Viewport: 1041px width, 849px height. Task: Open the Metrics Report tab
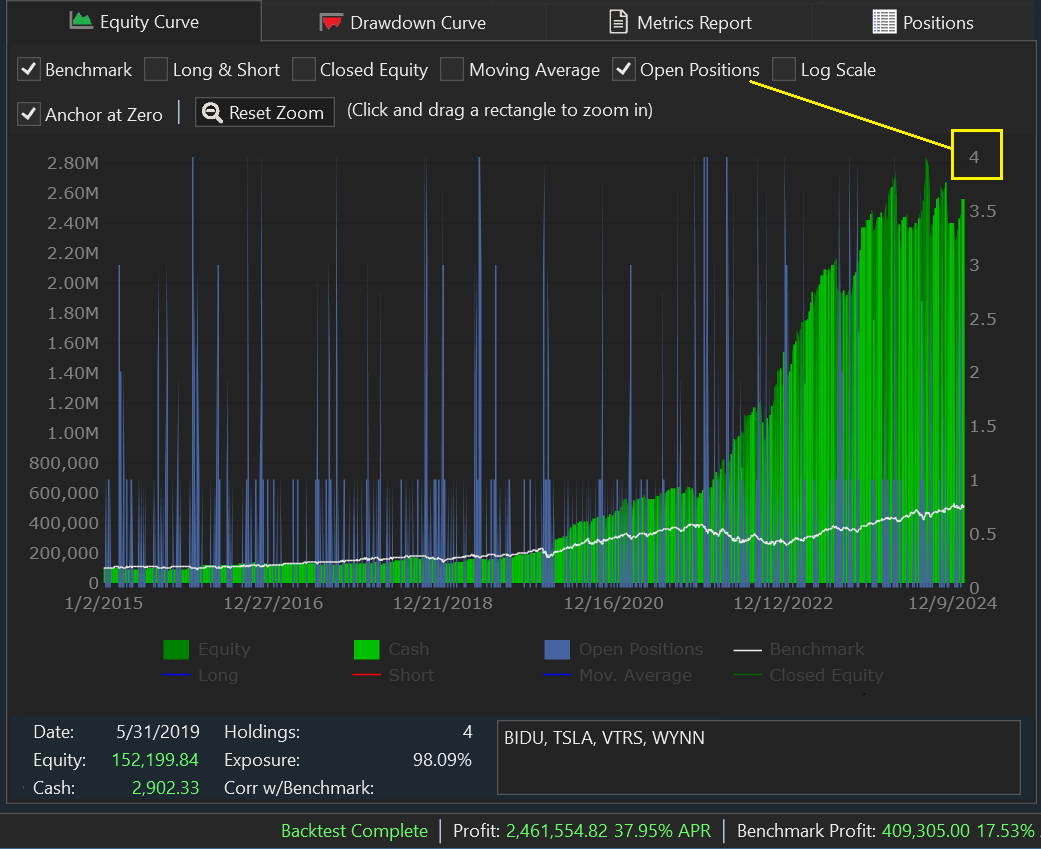click(694, 22)
